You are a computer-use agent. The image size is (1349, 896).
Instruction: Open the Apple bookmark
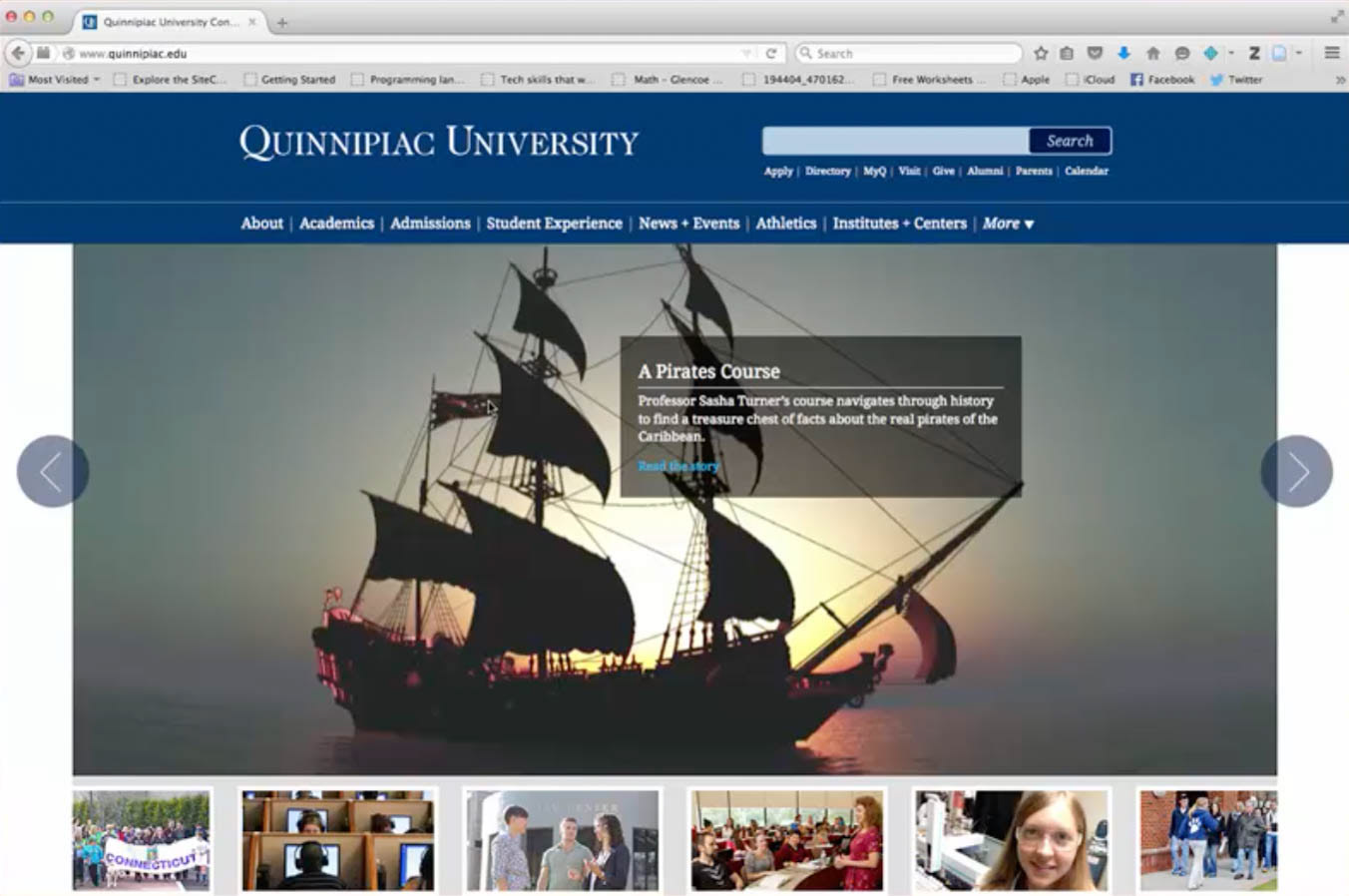1027,80
